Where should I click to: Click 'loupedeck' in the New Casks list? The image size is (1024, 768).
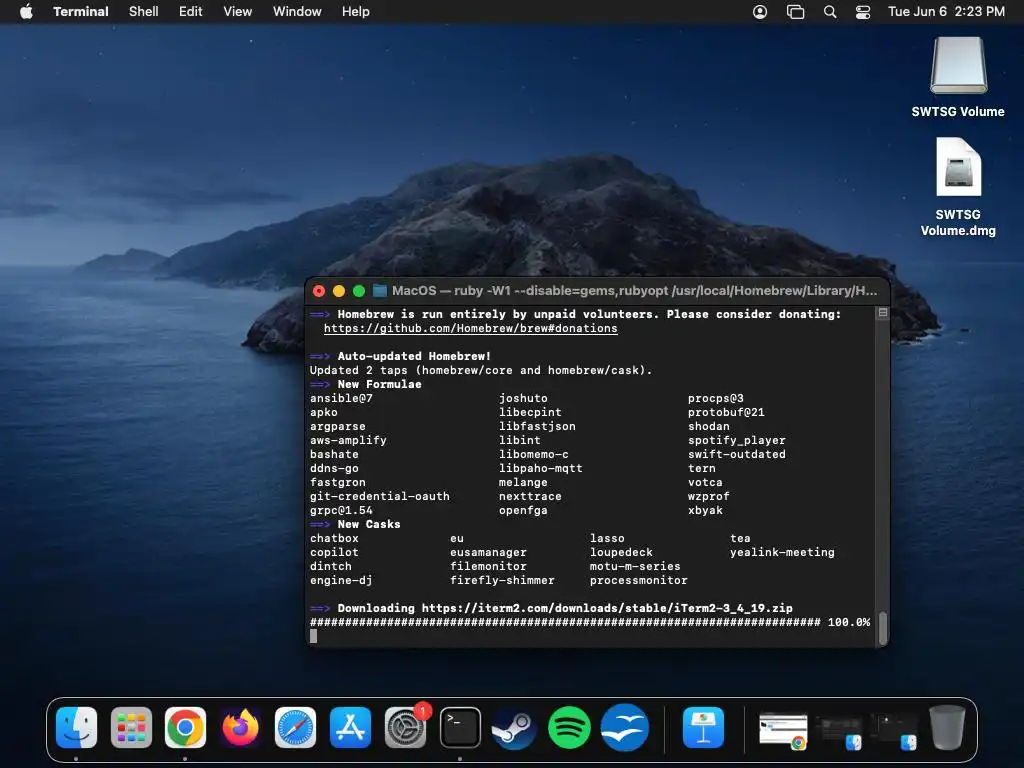(x=621, y=552)
